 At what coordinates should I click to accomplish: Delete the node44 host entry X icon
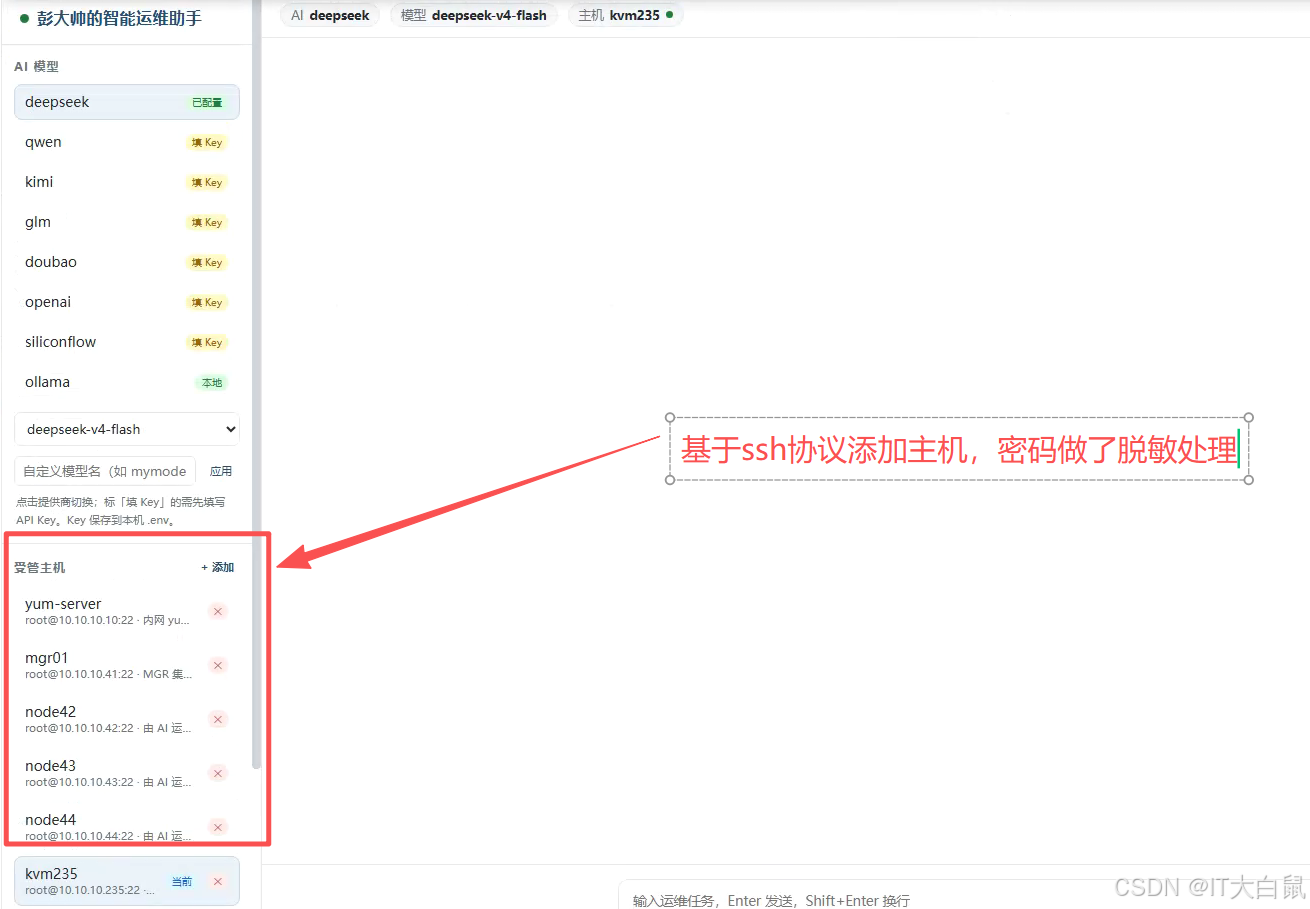[218, 827]
